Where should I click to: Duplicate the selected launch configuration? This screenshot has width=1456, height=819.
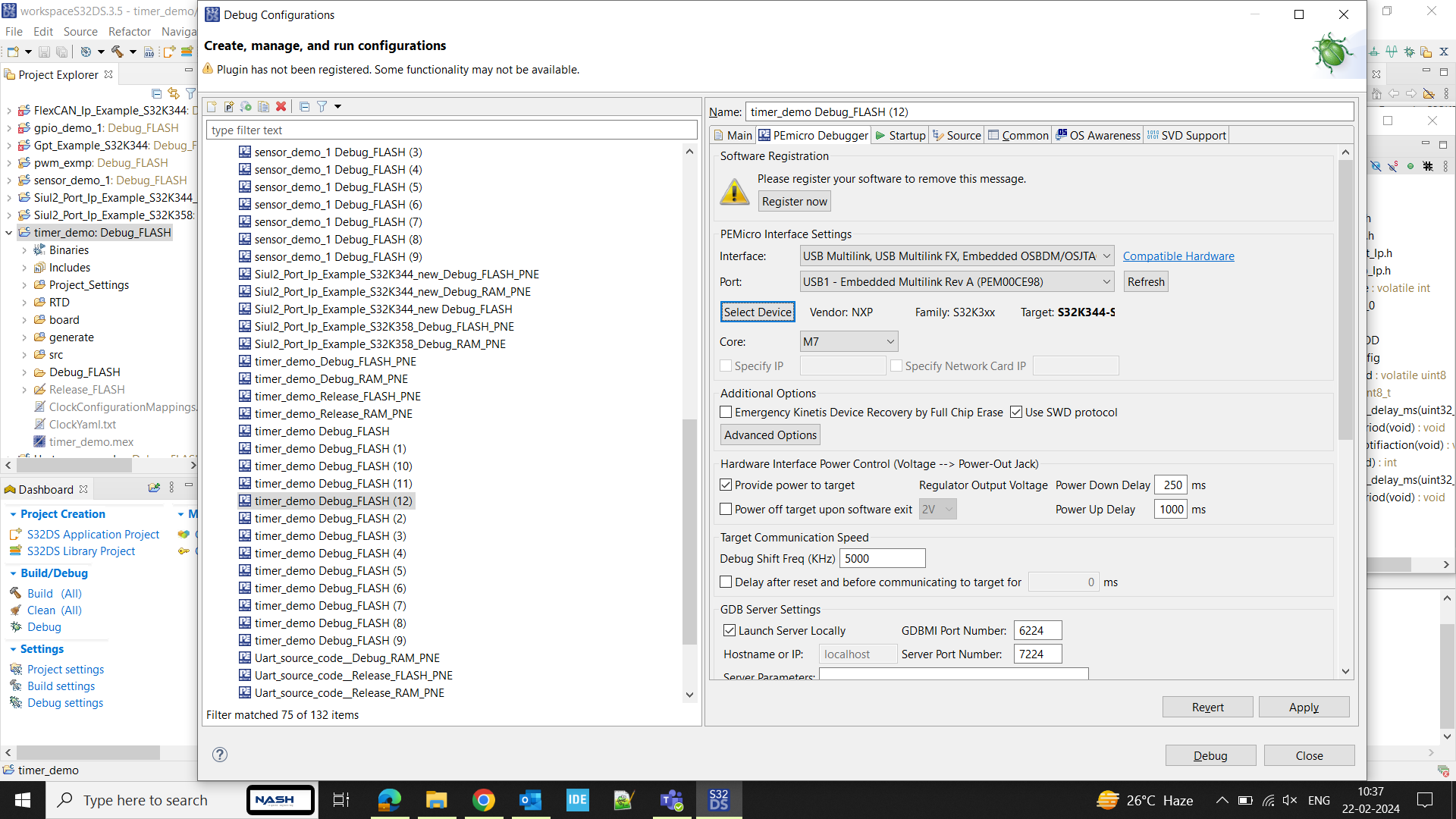coord(263,107)
